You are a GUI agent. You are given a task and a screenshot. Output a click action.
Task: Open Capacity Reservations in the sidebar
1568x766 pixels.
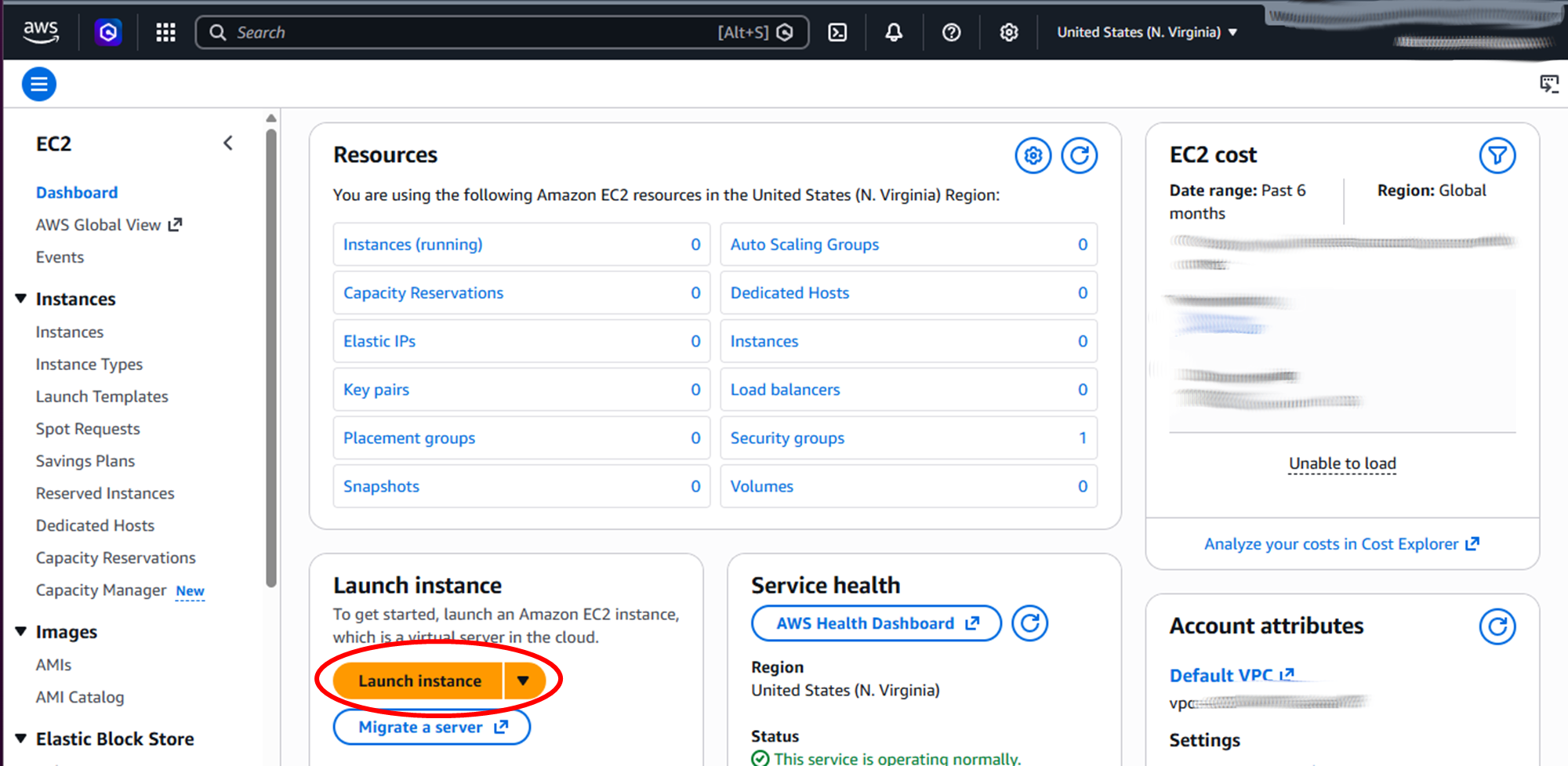pos(116,557)
